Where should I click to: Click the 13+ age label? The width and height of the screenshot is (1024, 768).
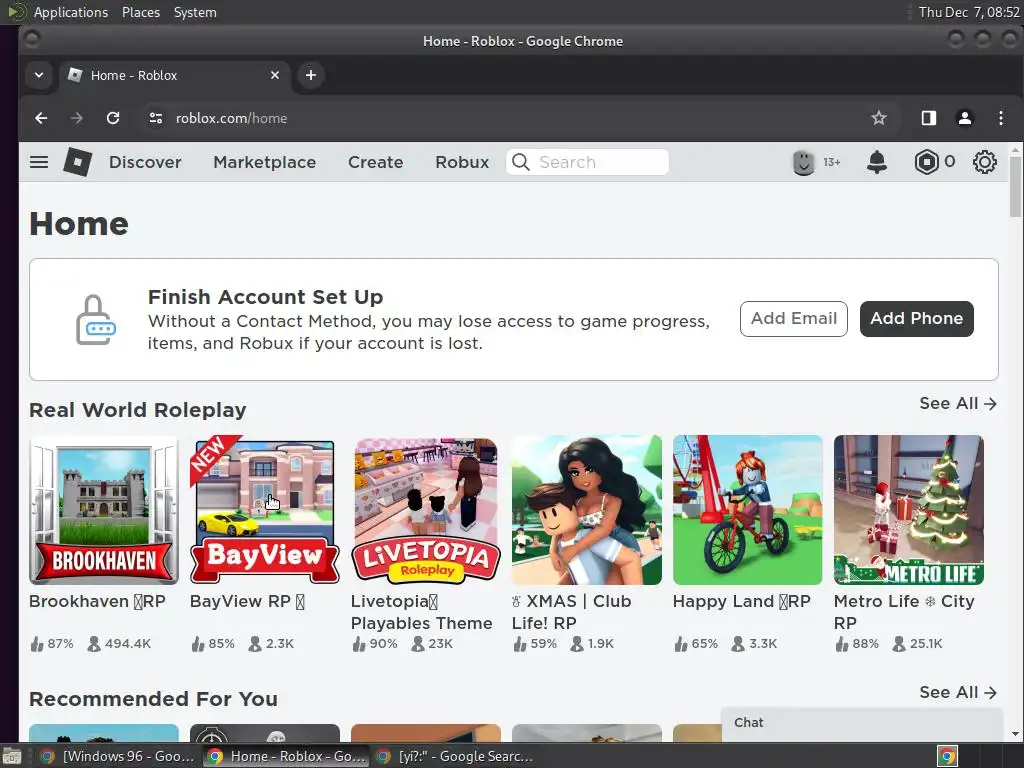(x=831, y=162)
